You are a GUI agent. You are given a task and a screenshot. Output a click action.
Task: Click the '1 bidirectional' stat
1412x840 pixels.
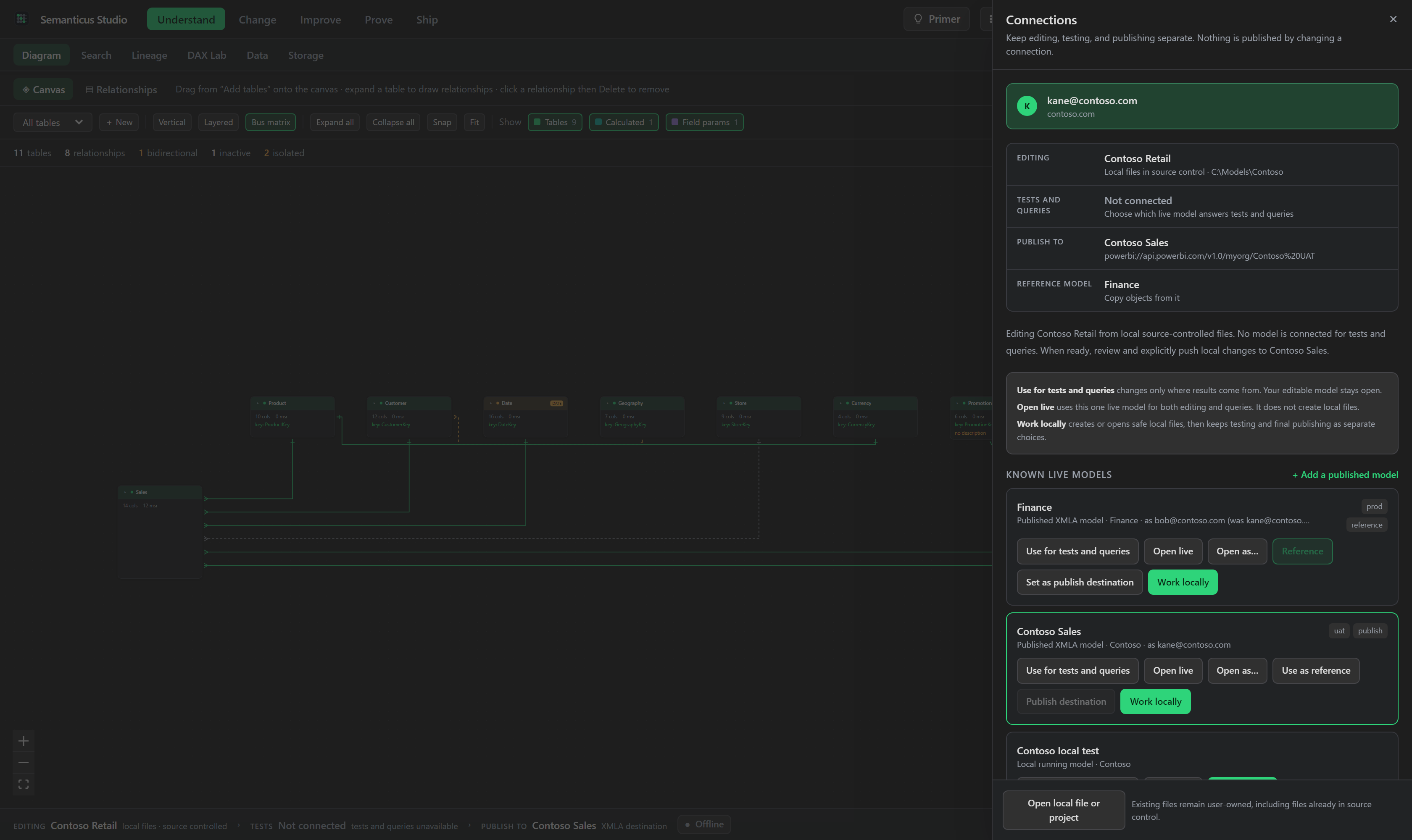168,153
